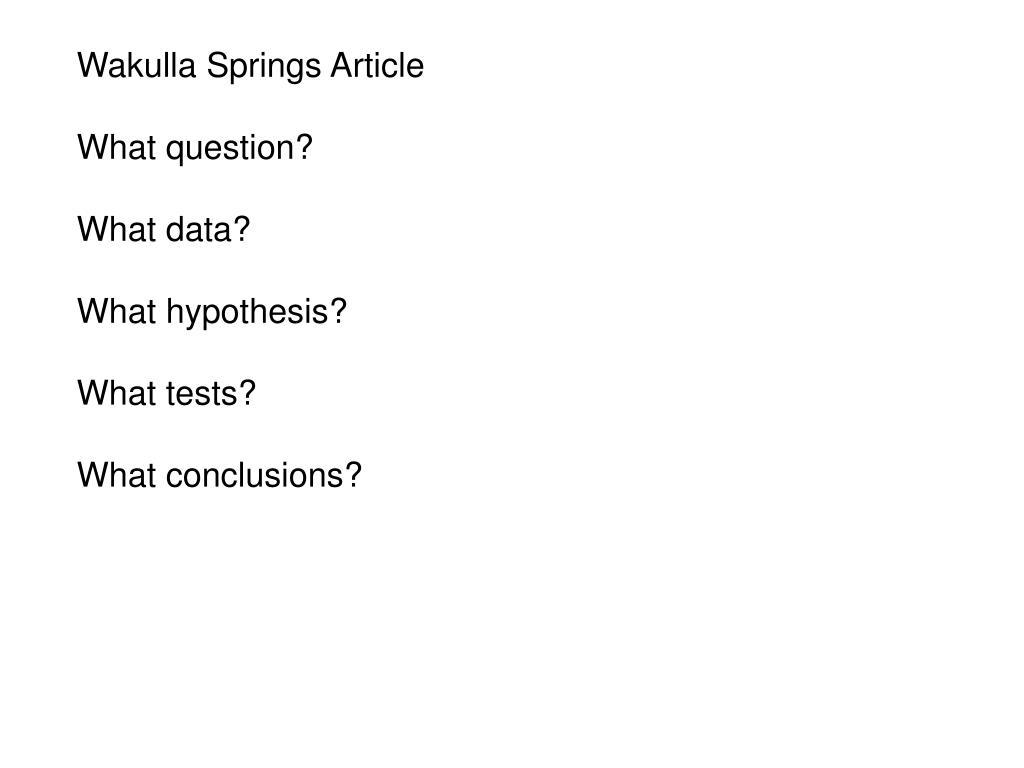The height and width of the screenshot is (768, 1024).
Task: Click 'What' before the word hypothesis
Action: (117, 312)
